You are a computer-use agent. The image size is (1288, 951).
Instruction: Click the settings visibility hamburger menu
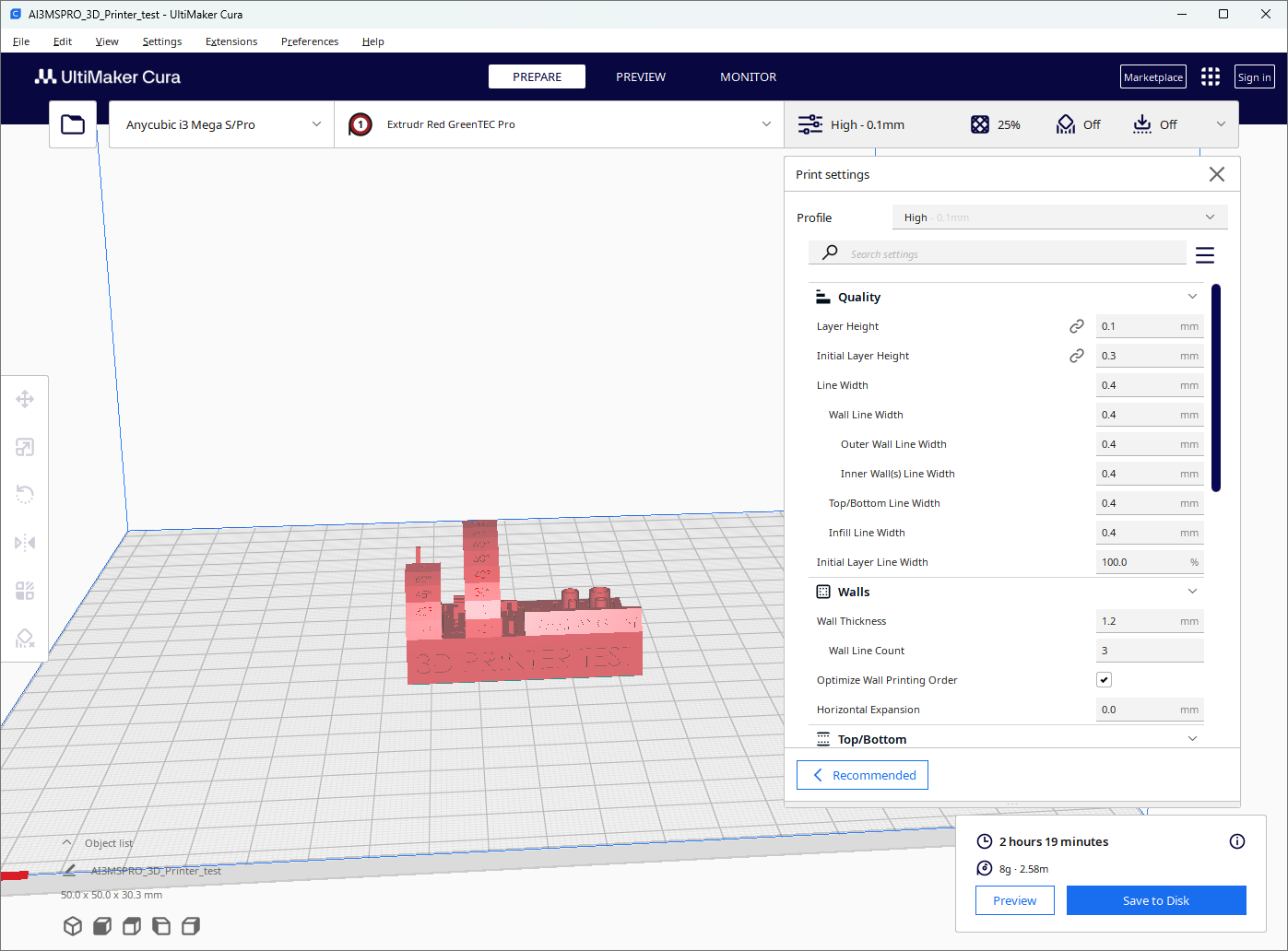(x=1204, y=255)
